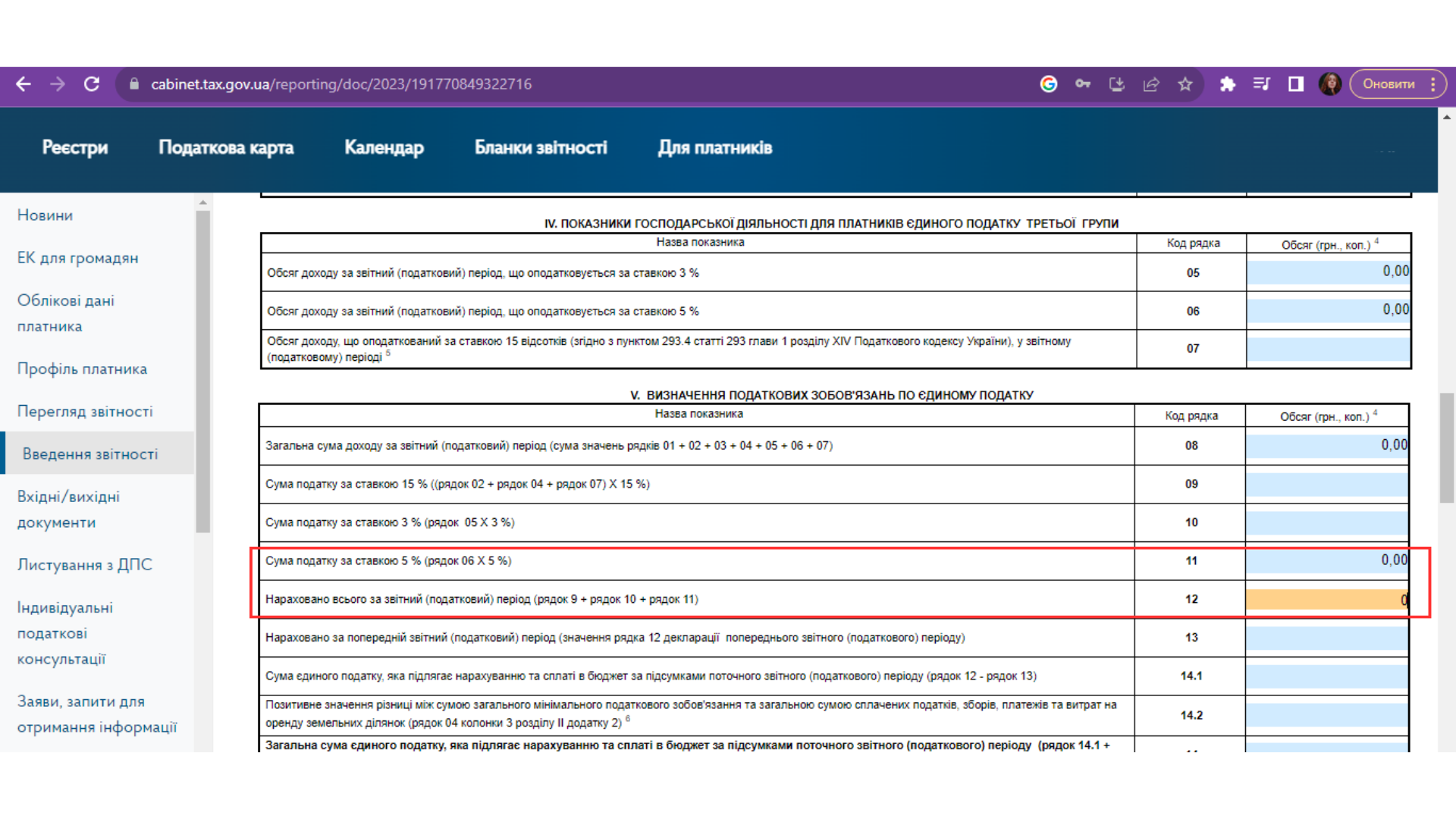Click the address bar URL
This screenshot has width=1456, height=819.
coord(341,84)
